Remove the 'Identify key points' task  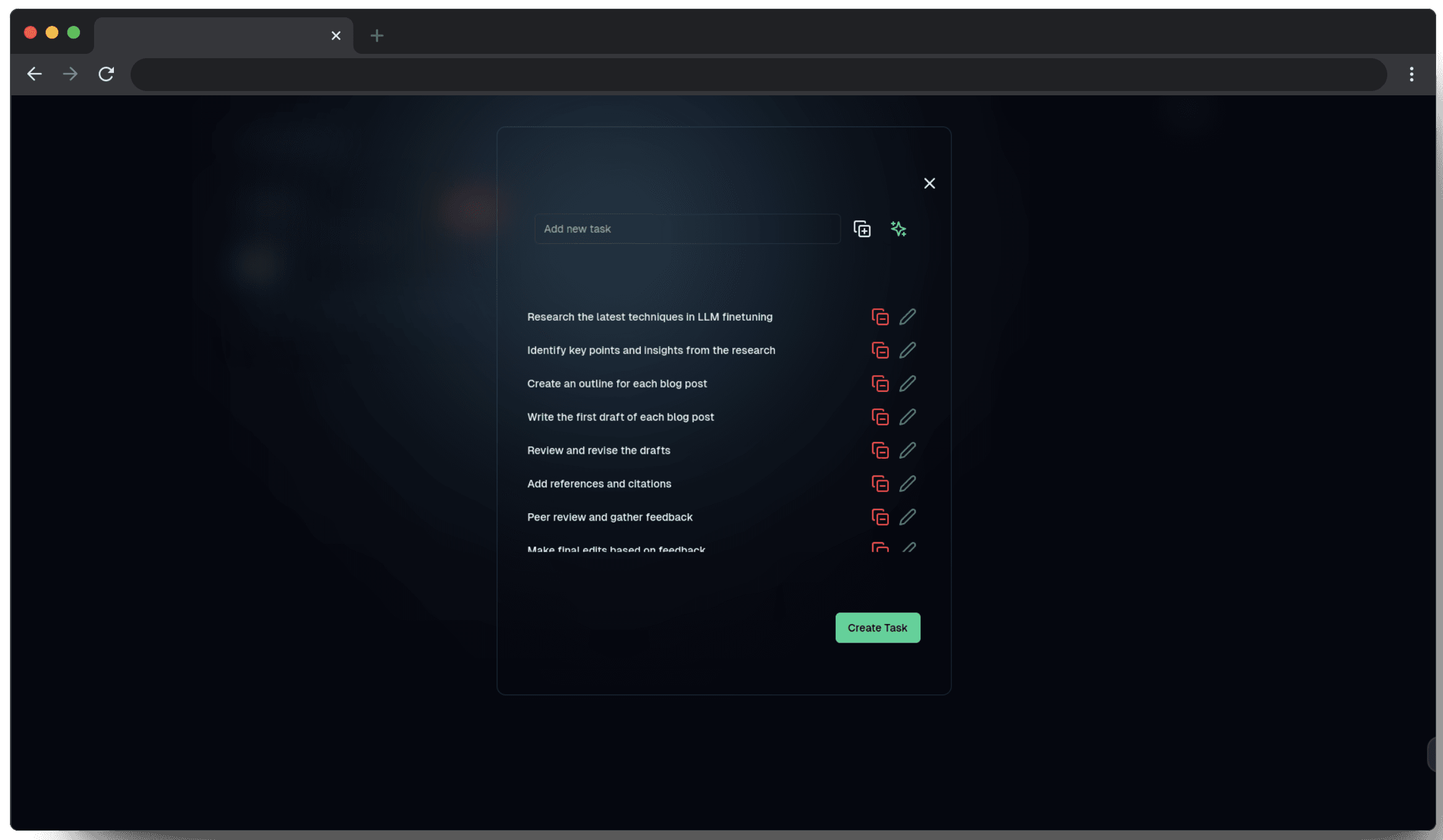point(880,350)
